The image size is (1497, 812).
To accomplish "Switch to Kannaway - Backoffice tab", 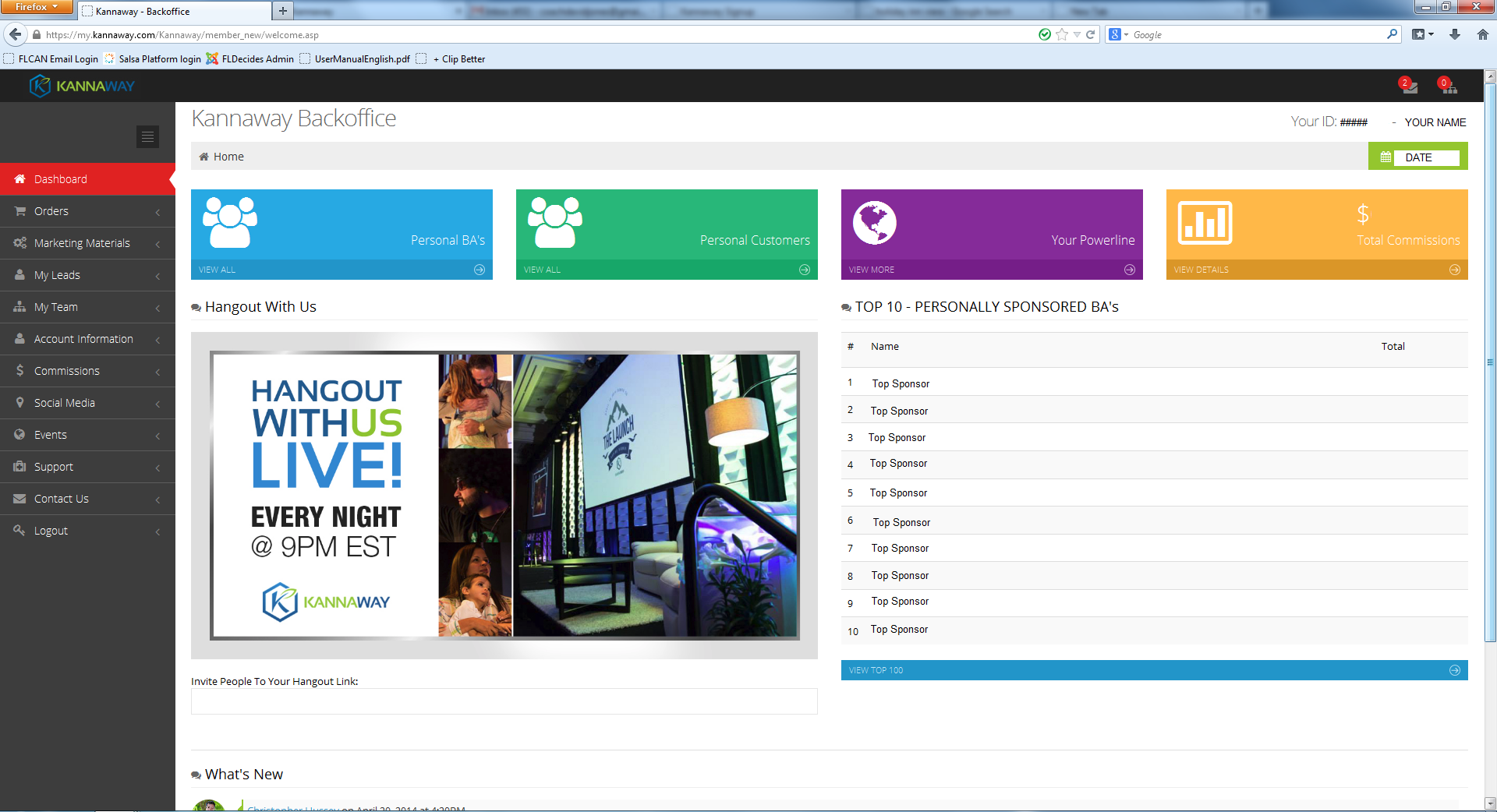I will 174,11.
